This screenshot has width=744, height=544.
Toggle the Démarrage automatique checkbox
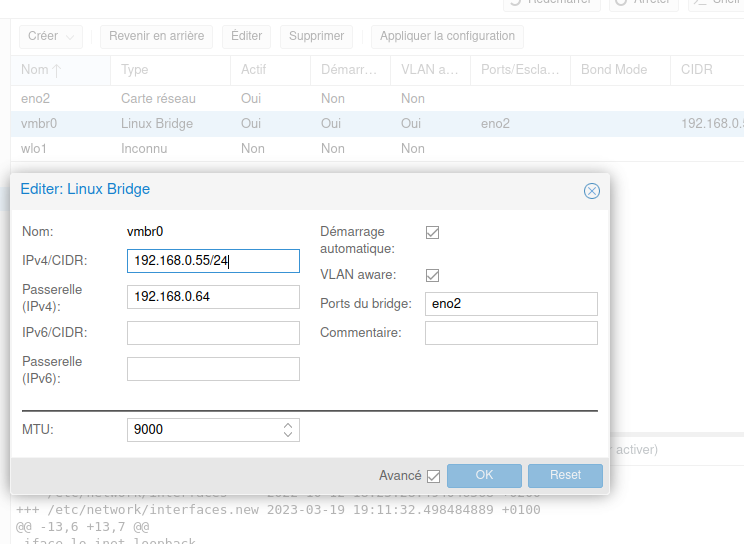[433, 232]
